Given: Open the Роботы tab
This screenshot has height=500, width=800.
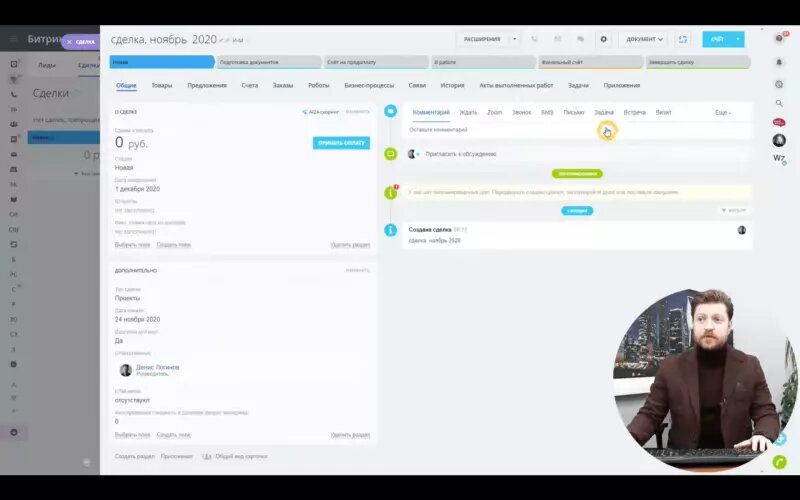Looking at the screenshot, I should click(x=318, y=85).
